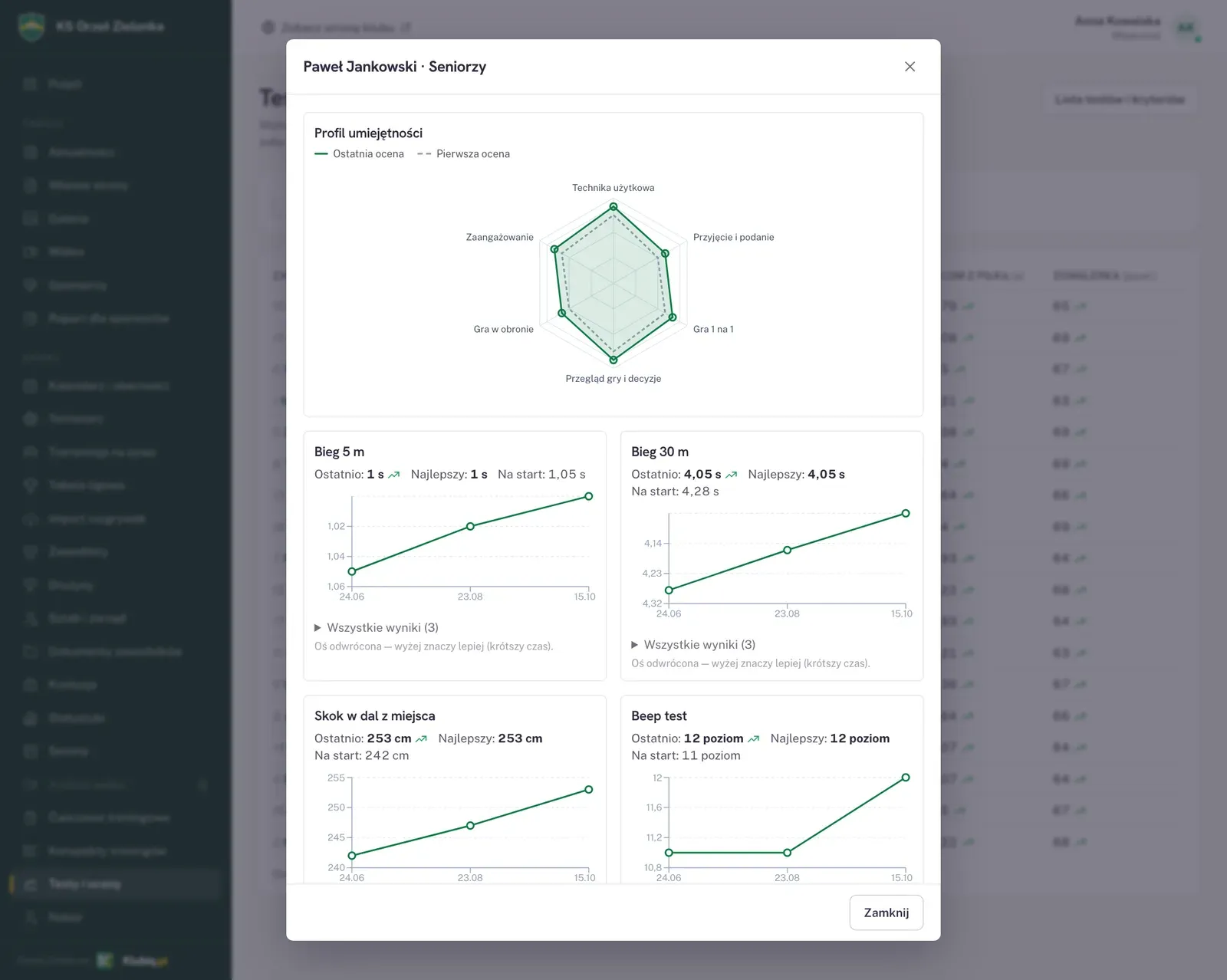Screen dimensions: 1227x980
Task: Click the Gra 1 na 1 radar point
Action: (673, 317)
